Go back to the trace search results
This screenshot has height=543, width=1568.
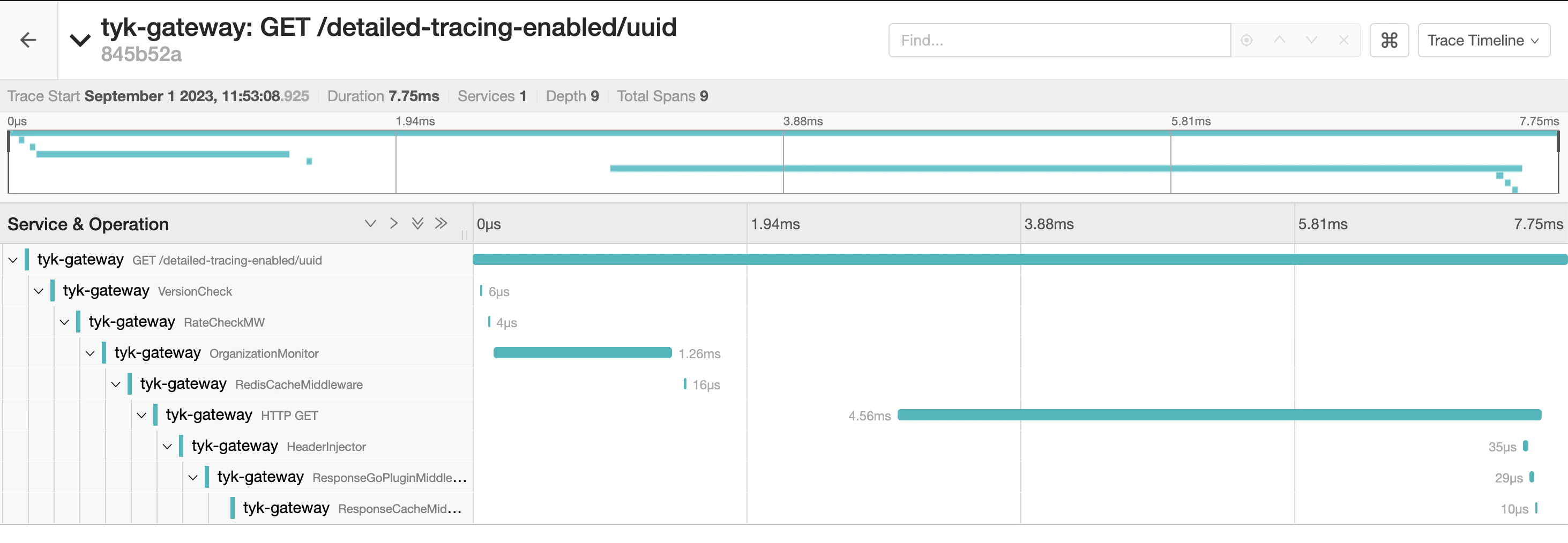point(27,40)
